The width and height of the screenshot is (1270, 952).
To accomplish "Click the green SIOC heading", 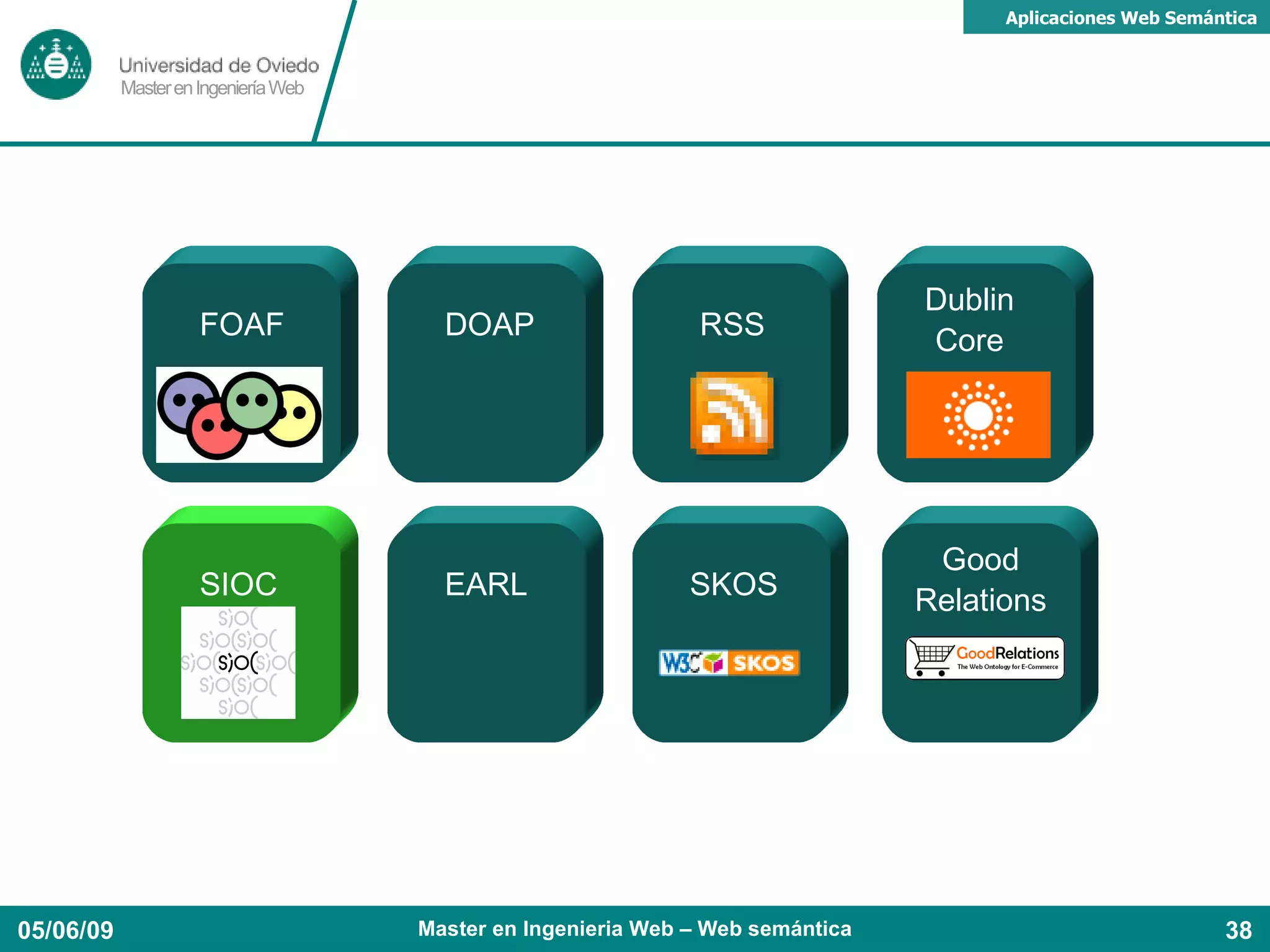I will 238,584.
